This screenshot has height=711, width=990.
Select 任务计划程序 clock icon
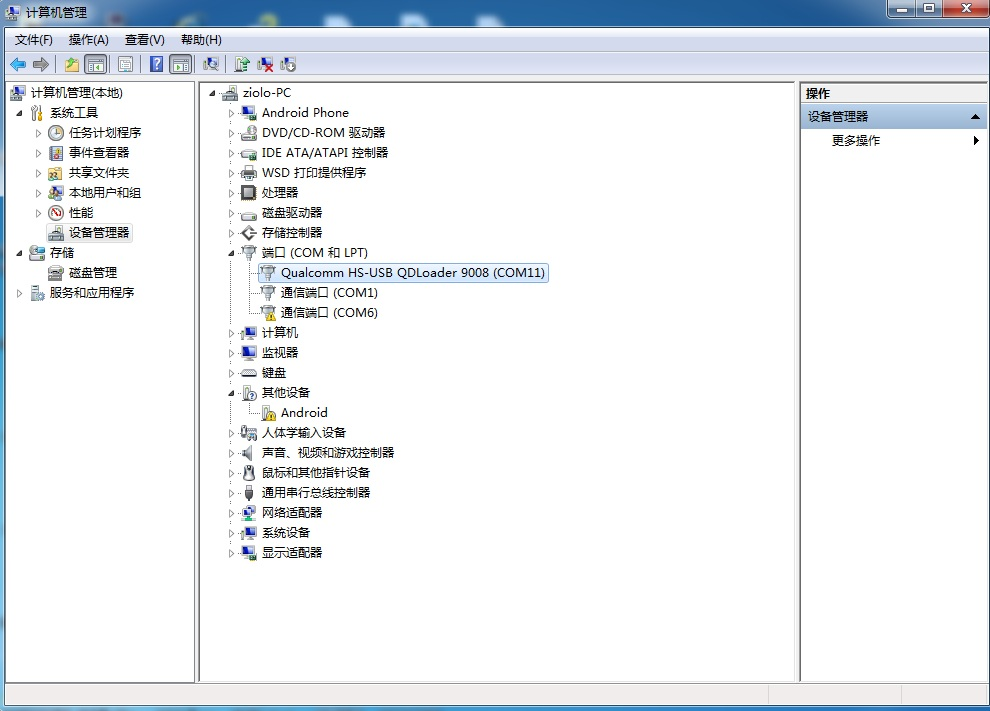[x=56, y=133]
